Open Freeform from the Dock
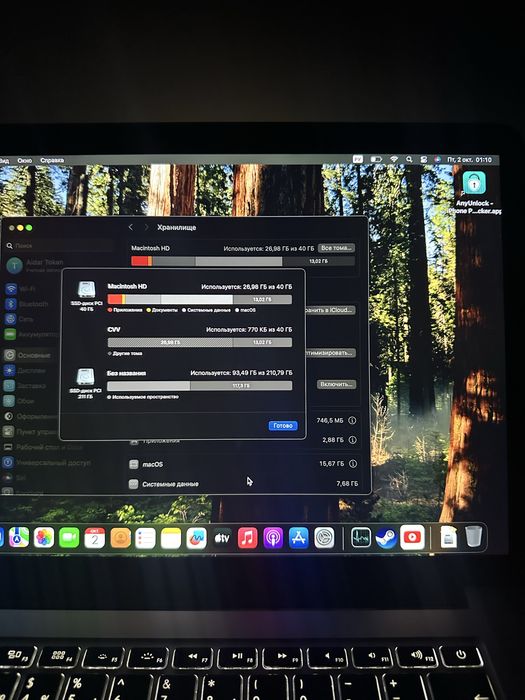 click(196, 538)
